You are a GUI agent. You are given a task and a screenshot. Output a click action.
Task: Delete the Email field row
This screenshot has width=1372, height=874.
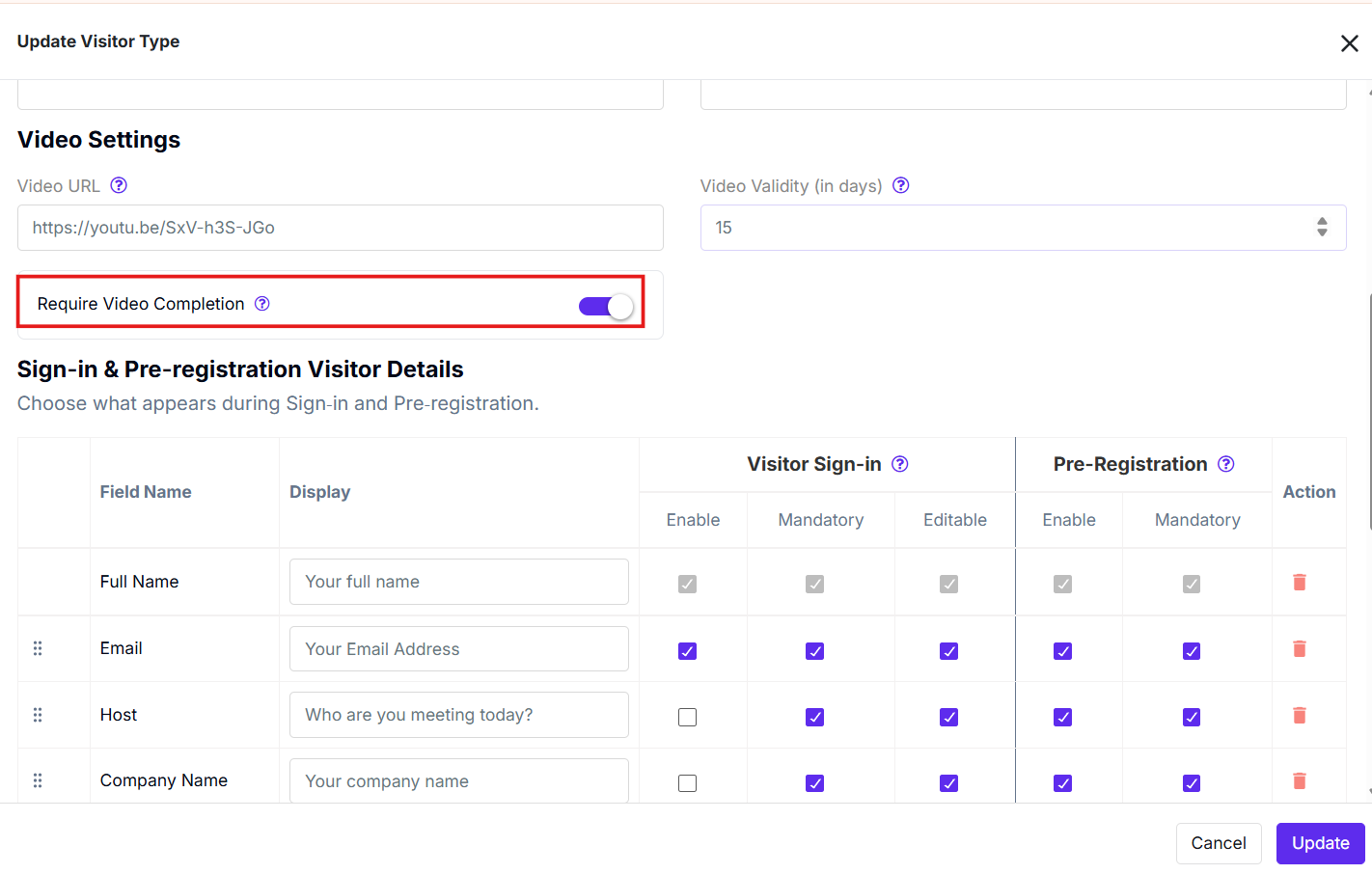tap(1300, 648)
